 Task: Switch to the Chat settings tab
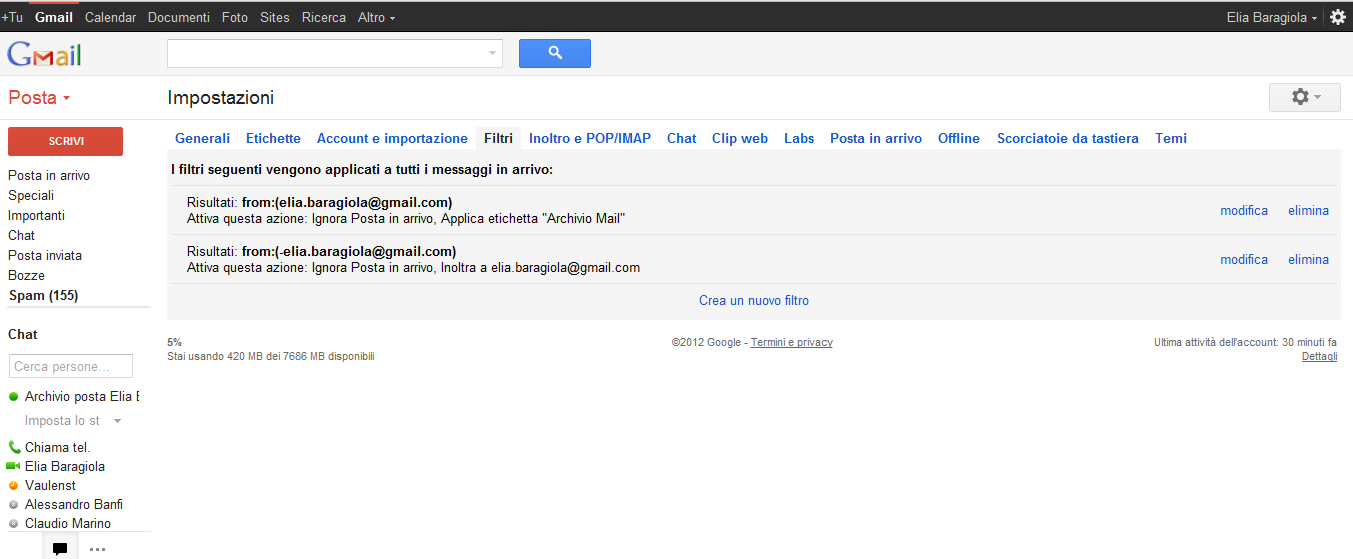[x=681, y=138]
